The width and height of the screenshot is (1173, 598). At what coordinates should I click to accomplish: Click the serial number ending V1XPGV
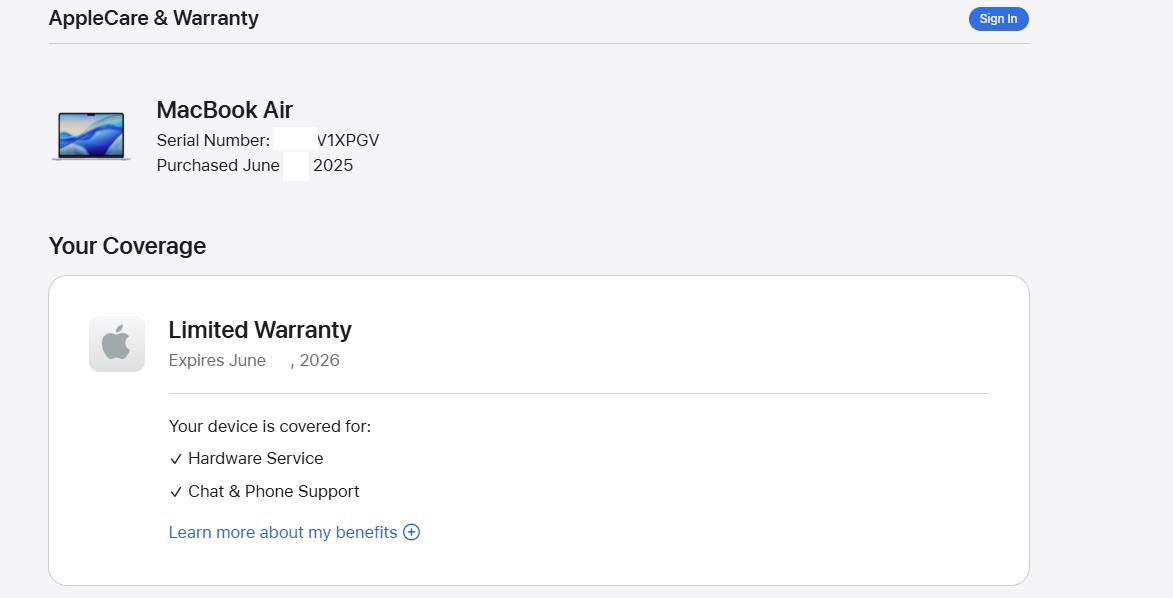tap(348, 140)
